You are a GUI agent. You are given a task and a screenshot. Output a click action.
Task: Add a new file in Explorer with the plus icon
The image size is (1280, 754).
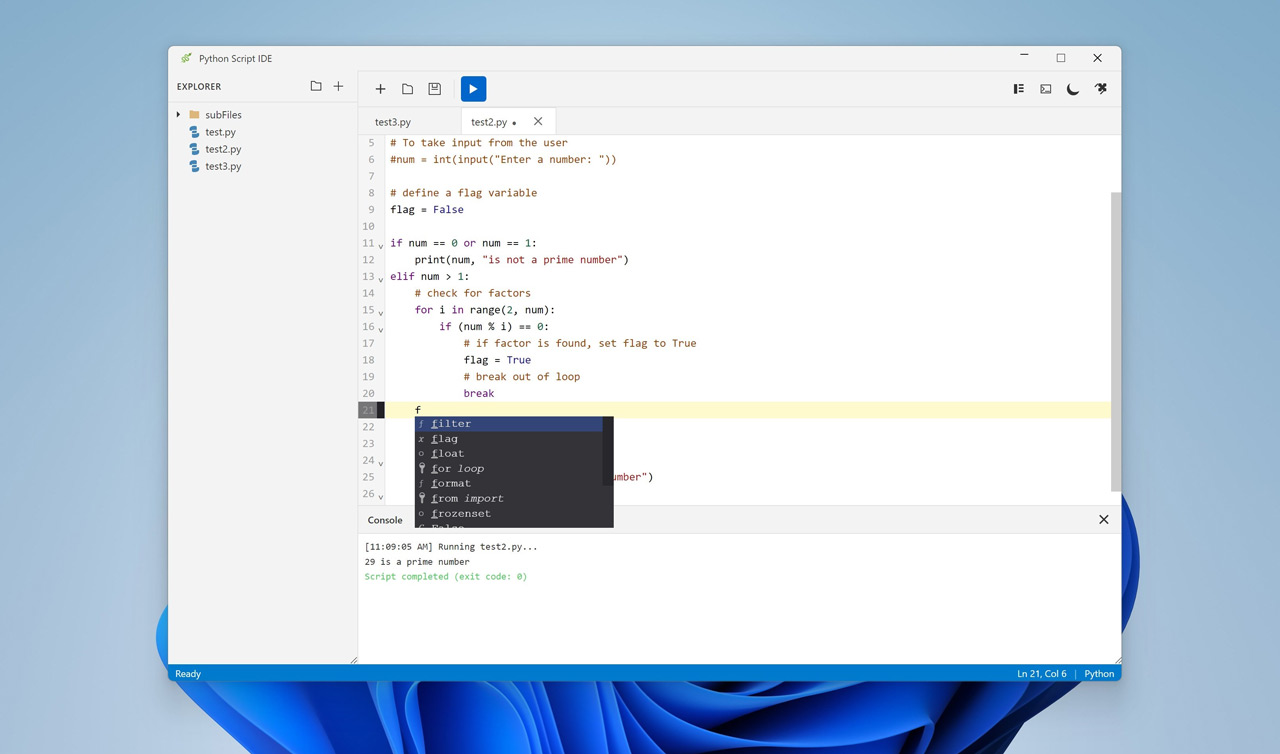coord(338,86)
